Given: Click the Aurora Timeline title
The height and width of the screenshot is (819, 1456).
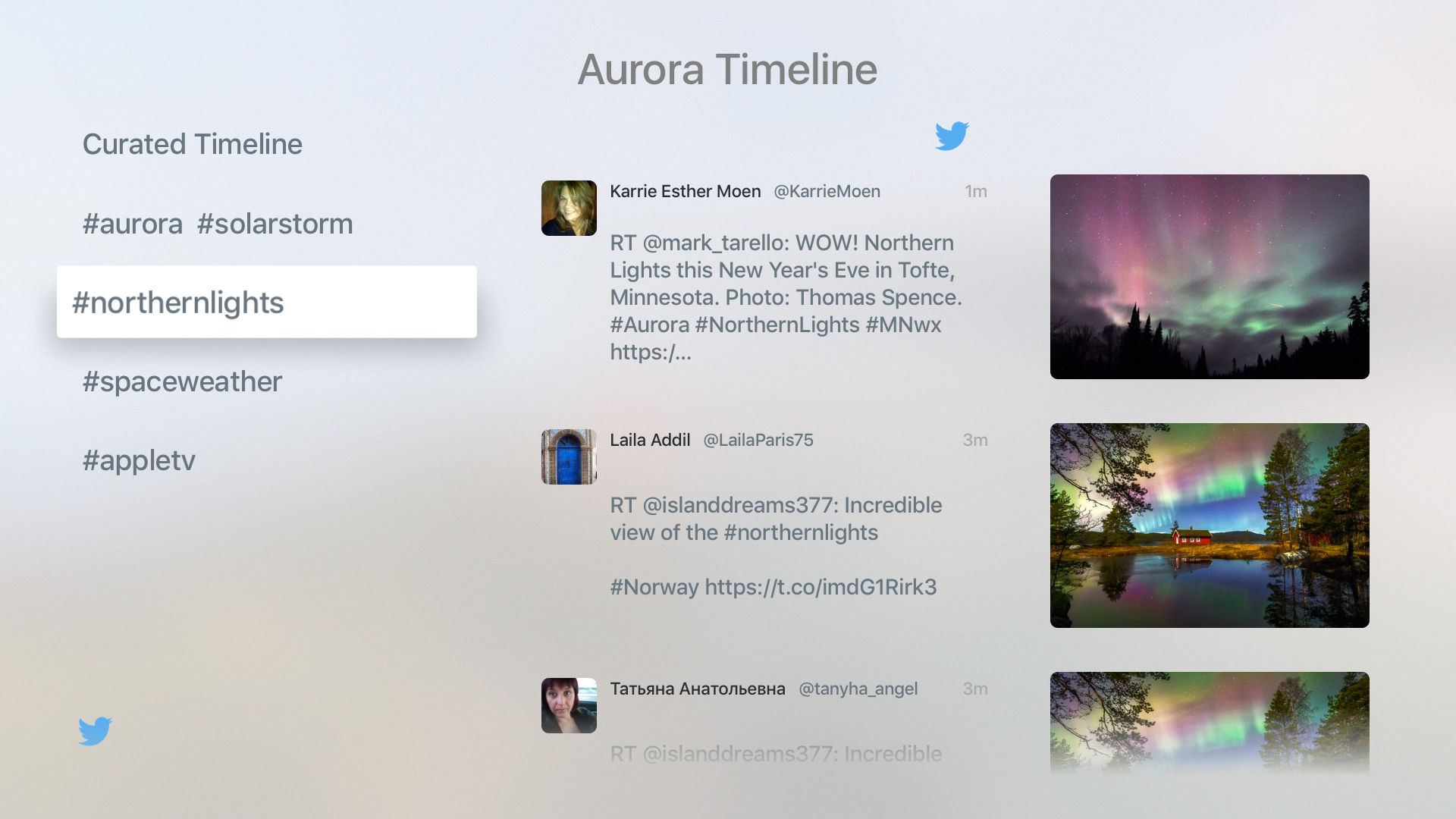Looking at the screenshot, I should click(727, 70).
